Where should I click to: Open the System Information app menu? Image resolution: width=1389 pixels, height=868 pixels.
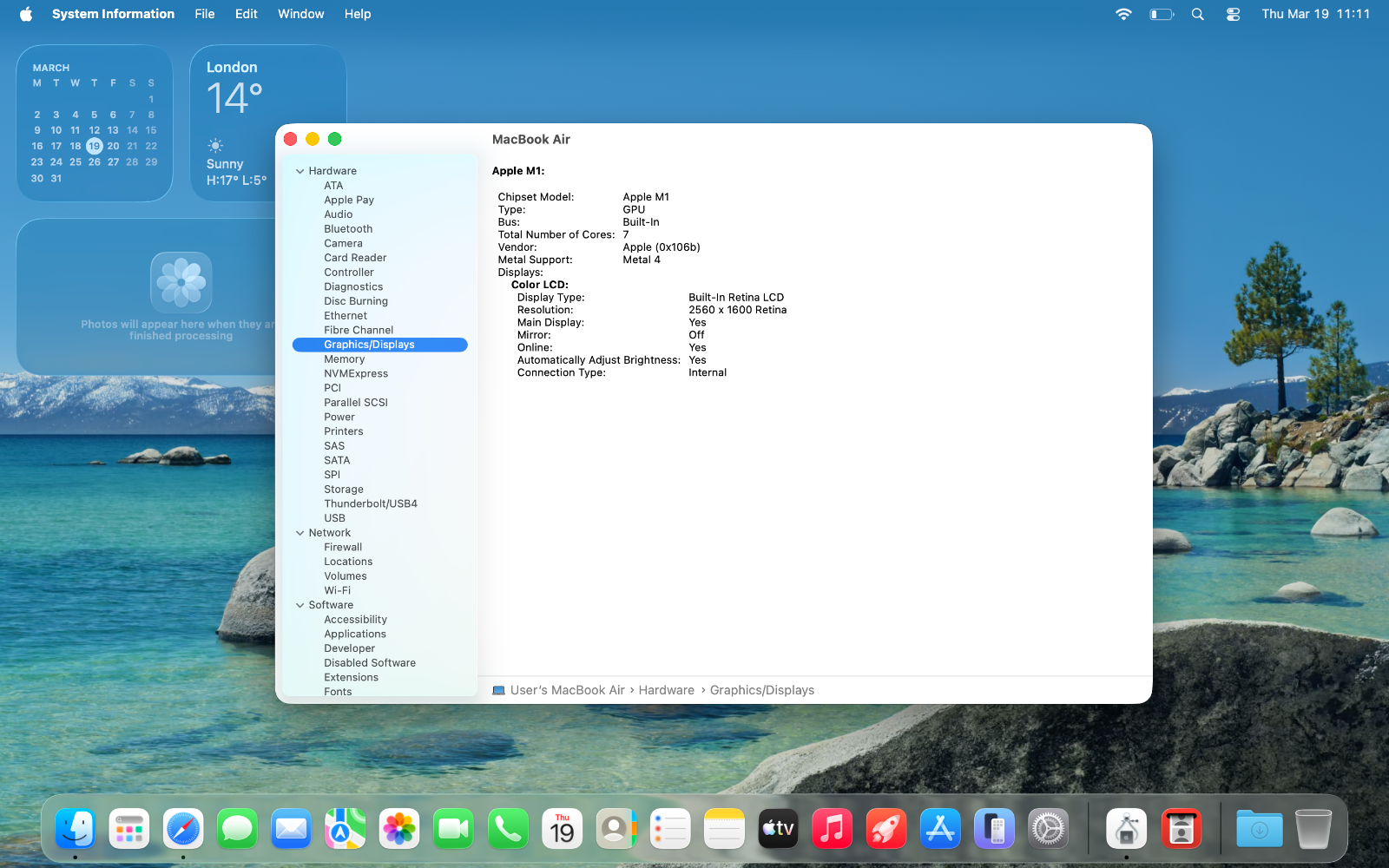[x=113, y=14]
